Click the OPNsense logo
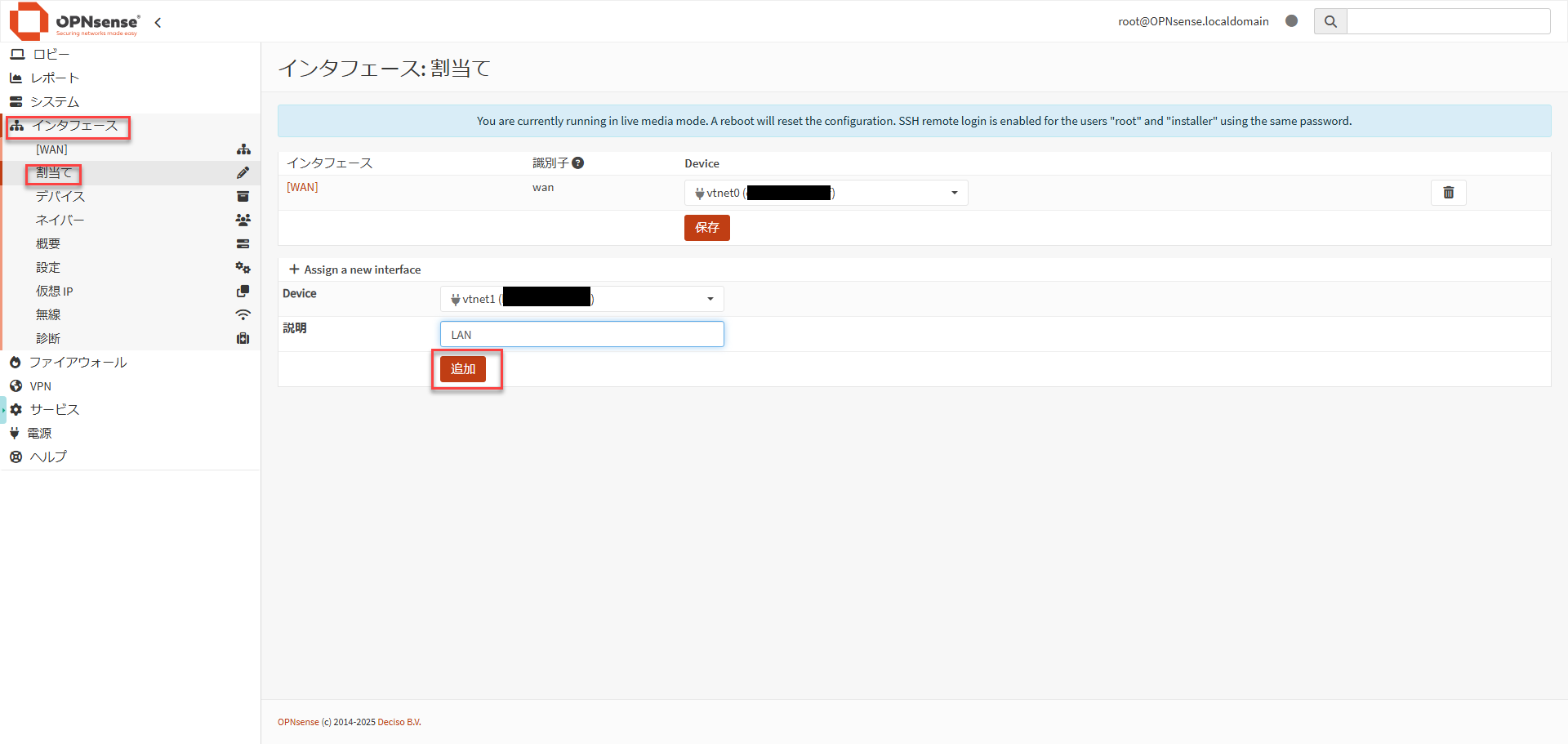 tap(75, 21)
